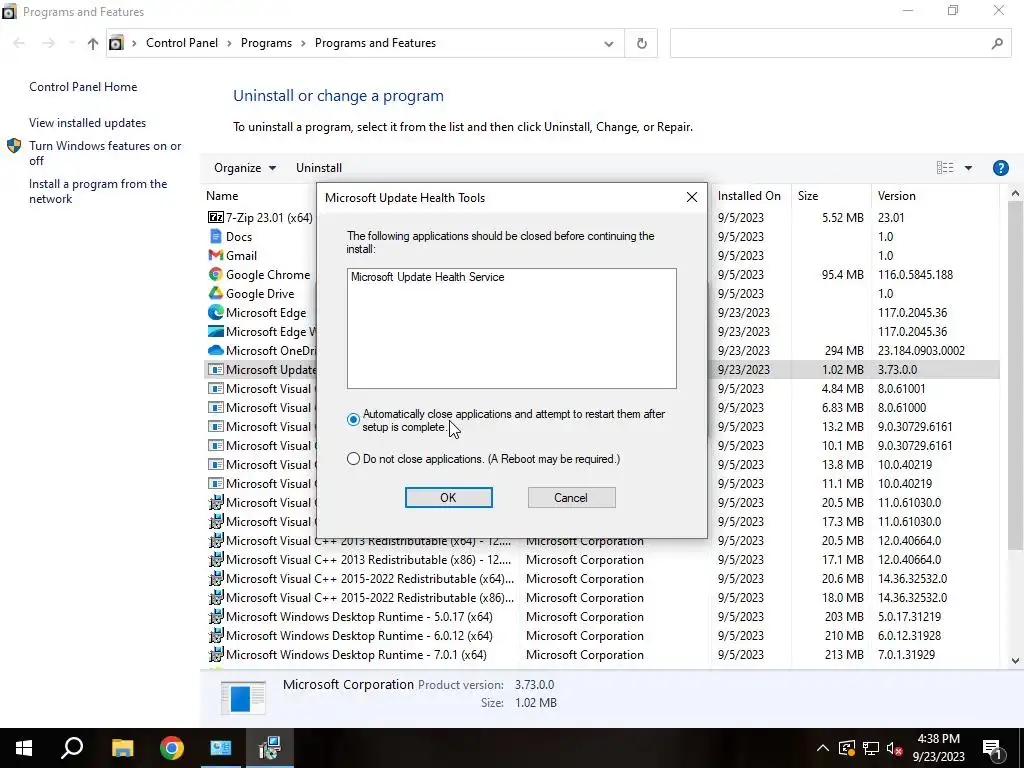Image resolution: width=1024 pixels, height=768 pixels.
Task: Click the 7-Zip 23.01 program icon
Action: pyautogui.click(x=216, y=217)
